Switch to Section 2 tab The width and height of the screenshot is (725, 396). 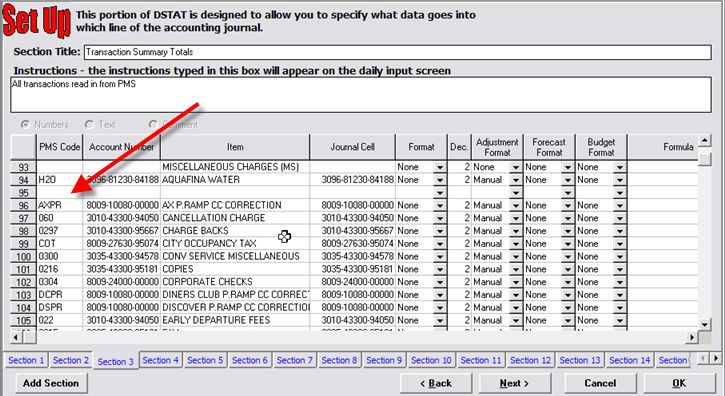(70, 360)
